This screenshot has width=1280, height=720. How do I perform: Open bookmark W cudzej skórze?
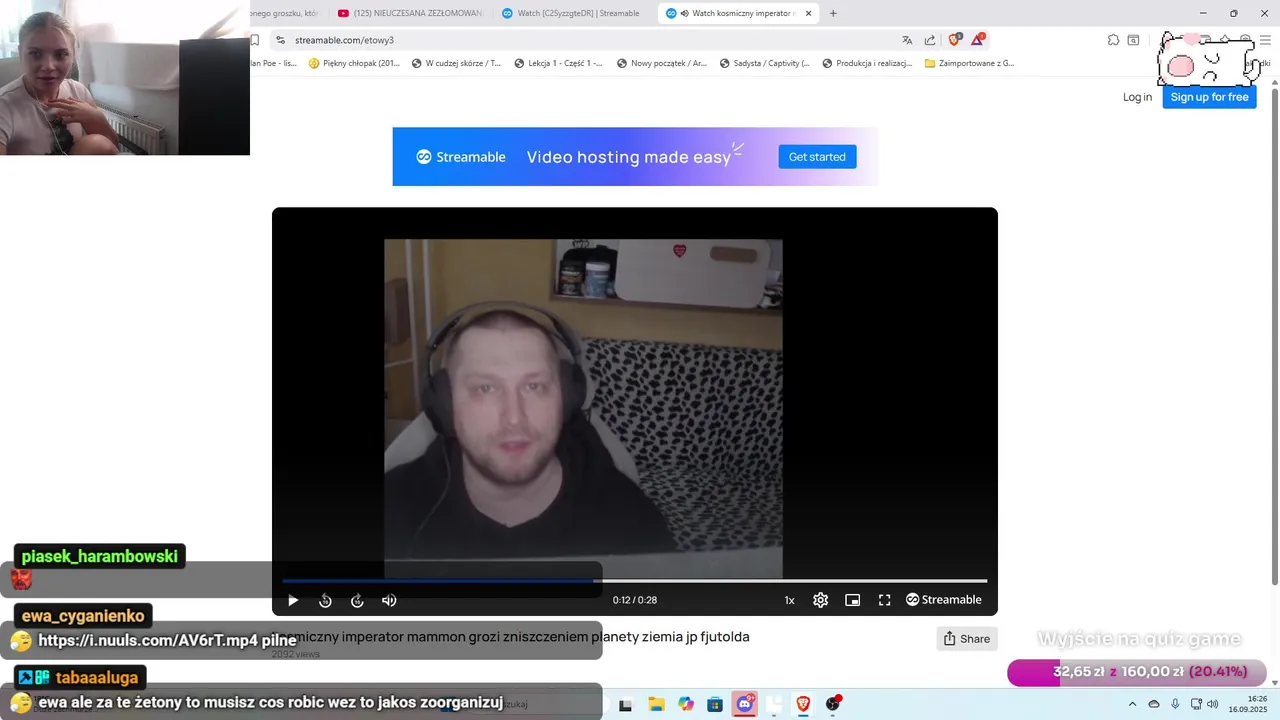pyautogui.click(x=455, y=63)
